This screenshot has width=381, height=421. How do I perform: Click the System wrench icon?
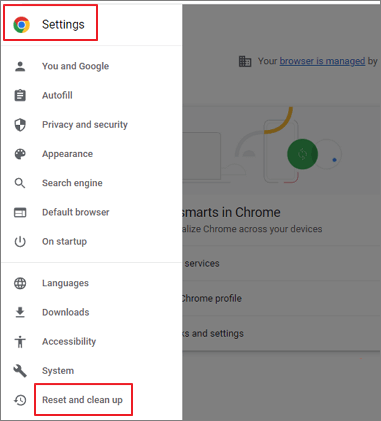pyautogui.click(x=20, y=371)
